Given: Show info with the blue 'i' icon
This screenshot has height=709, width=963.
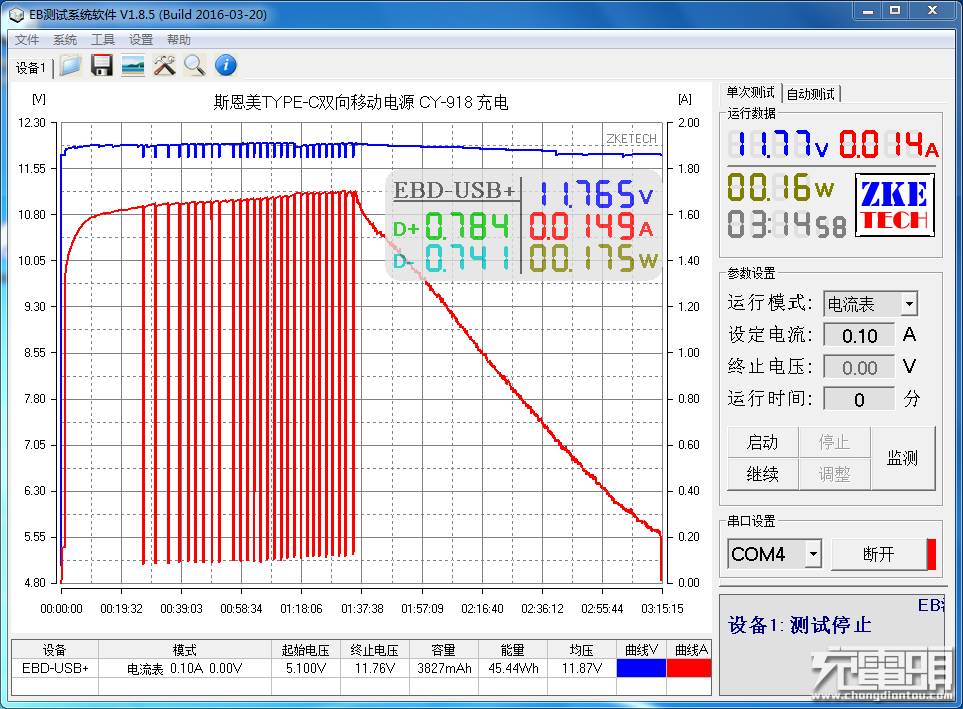Looking at the screenshot, I should tap(226, 65).
